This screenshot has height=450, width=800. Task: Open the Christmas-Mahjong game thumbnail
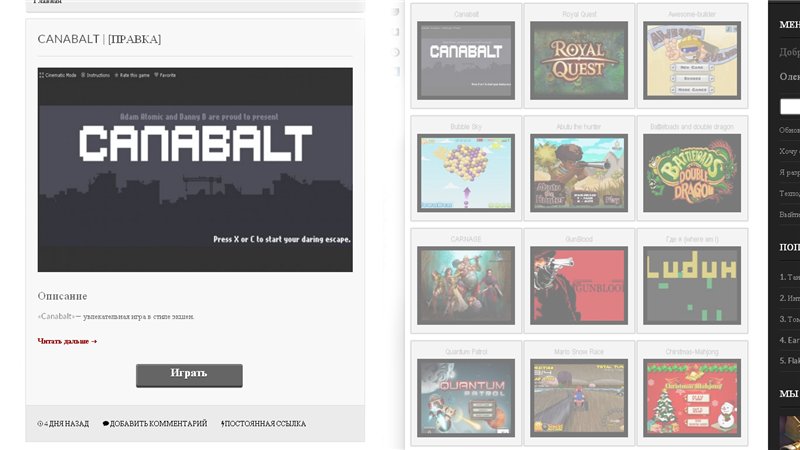pos(692,398)
